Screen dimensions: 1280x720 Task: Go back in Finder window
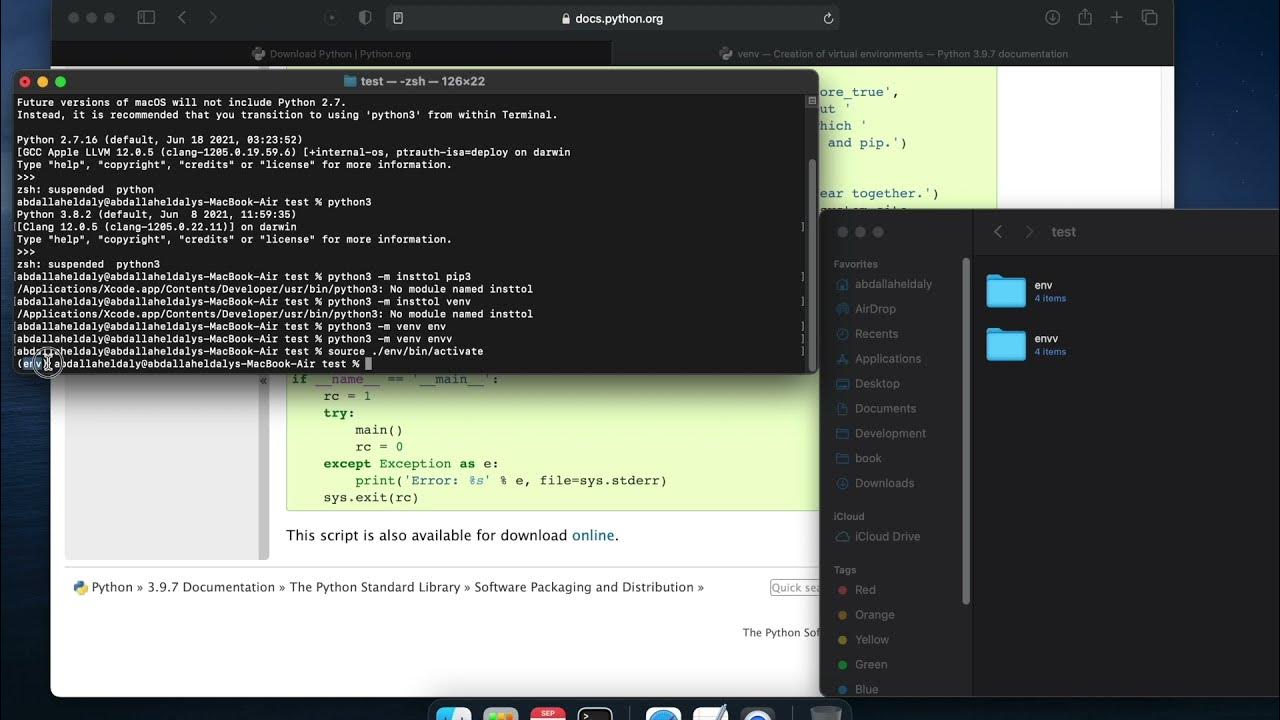pos(997,231)
